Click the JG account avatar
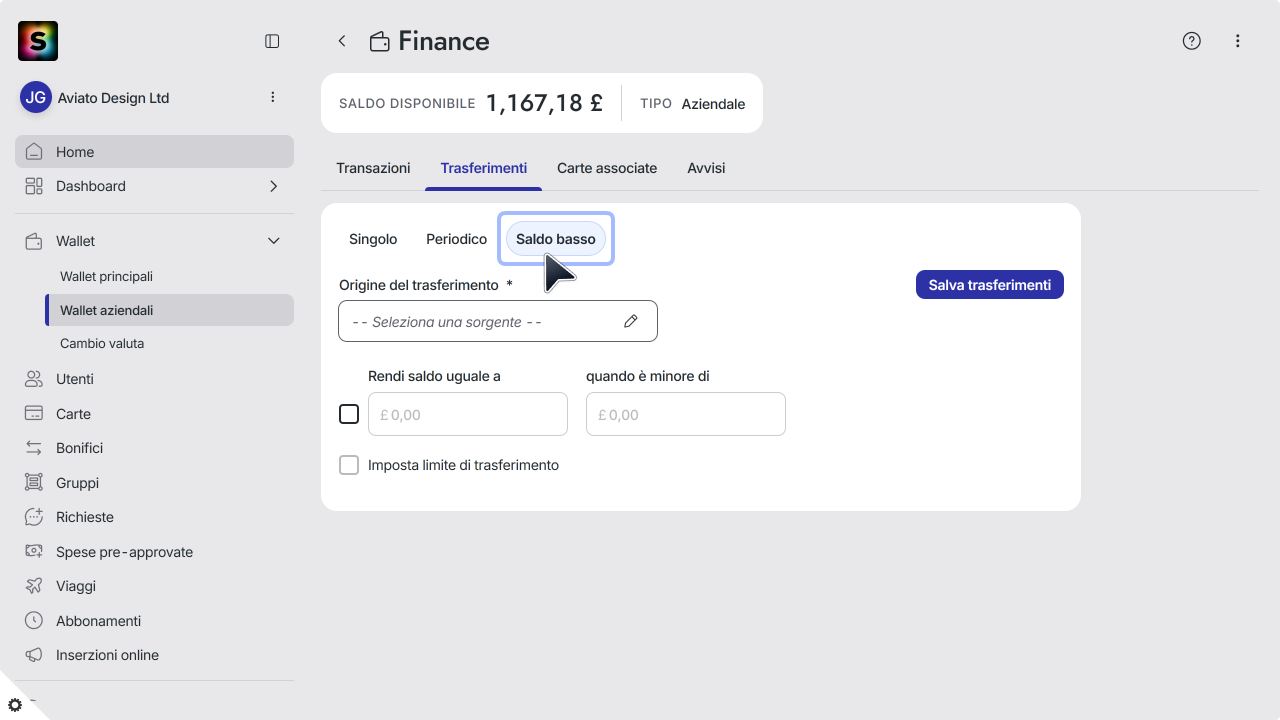The width and height of the screenshot is (1280, 720). click(x=36, y=98)
